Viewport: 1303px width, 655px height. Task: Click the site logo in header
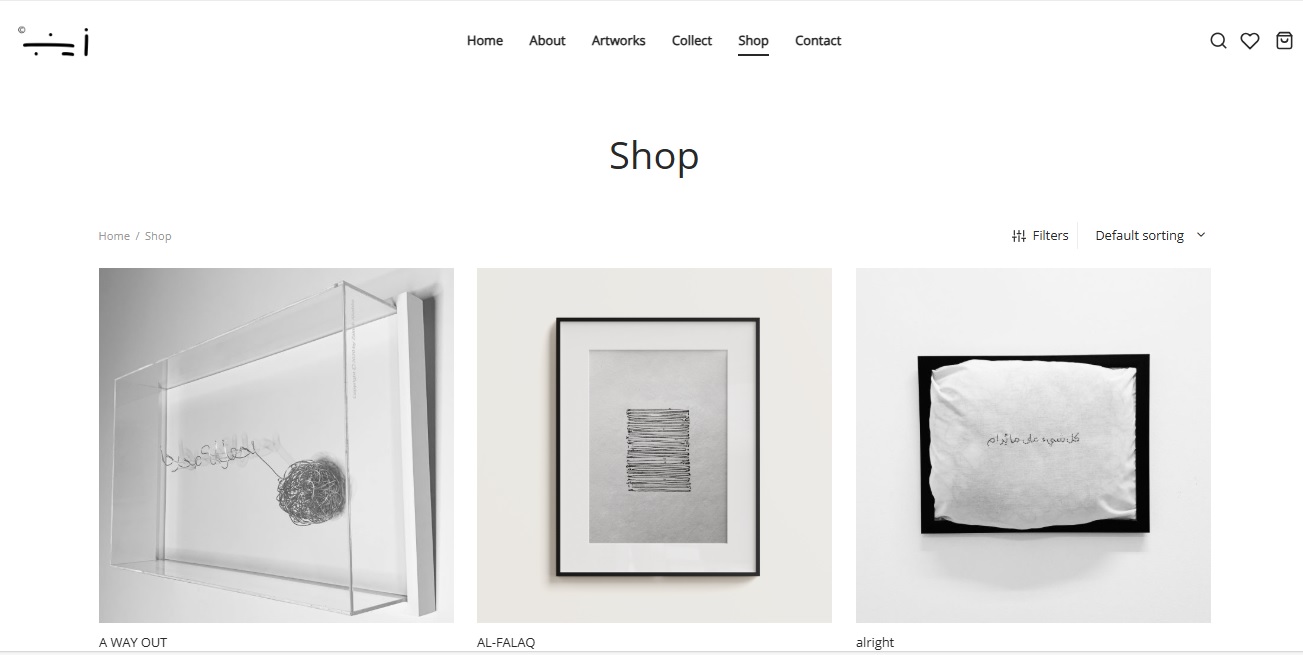coord(55,41)
